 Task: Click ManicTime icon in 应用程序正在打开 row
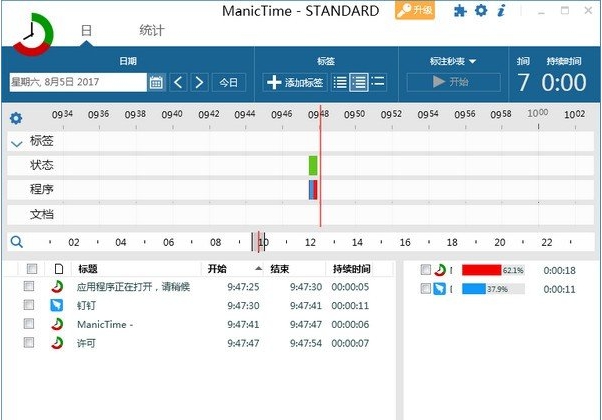[57, 286]
